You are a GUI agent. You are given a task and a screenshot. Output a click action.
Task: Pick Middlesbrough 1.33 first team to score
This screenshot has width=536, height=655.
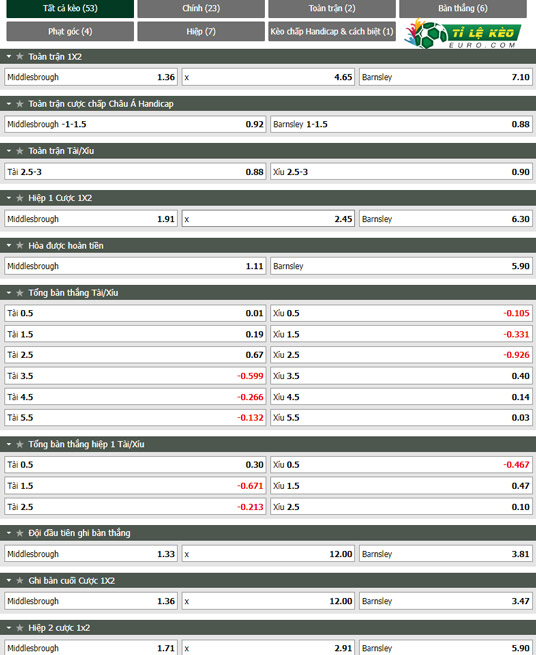91,554
